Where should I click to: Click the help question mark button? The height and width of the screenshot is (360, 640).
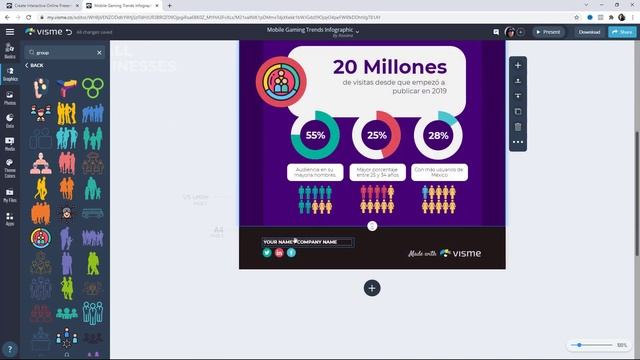coord(10,349)
